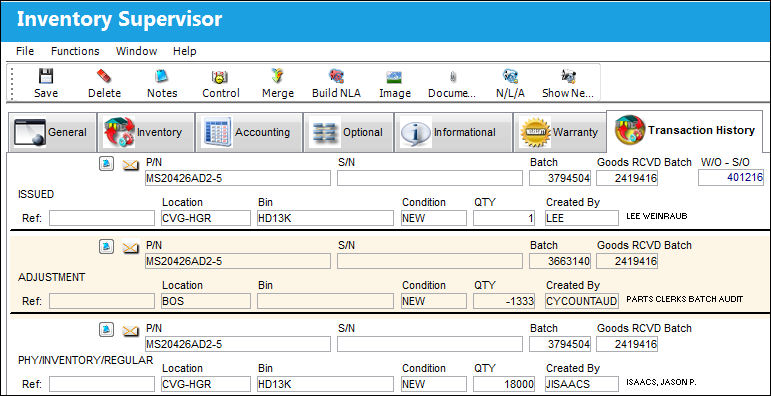Click the QTY field showing 1

click(504, 218)
